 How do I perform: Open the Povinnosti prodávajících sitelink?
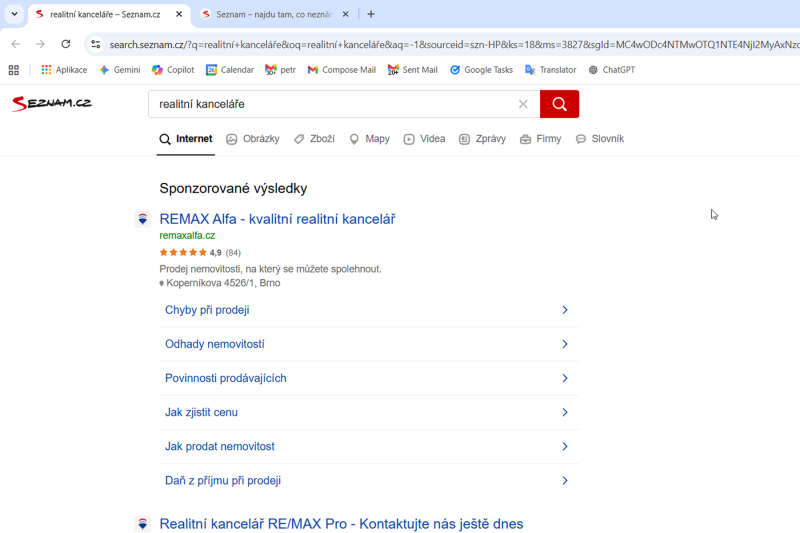(226, 378)
